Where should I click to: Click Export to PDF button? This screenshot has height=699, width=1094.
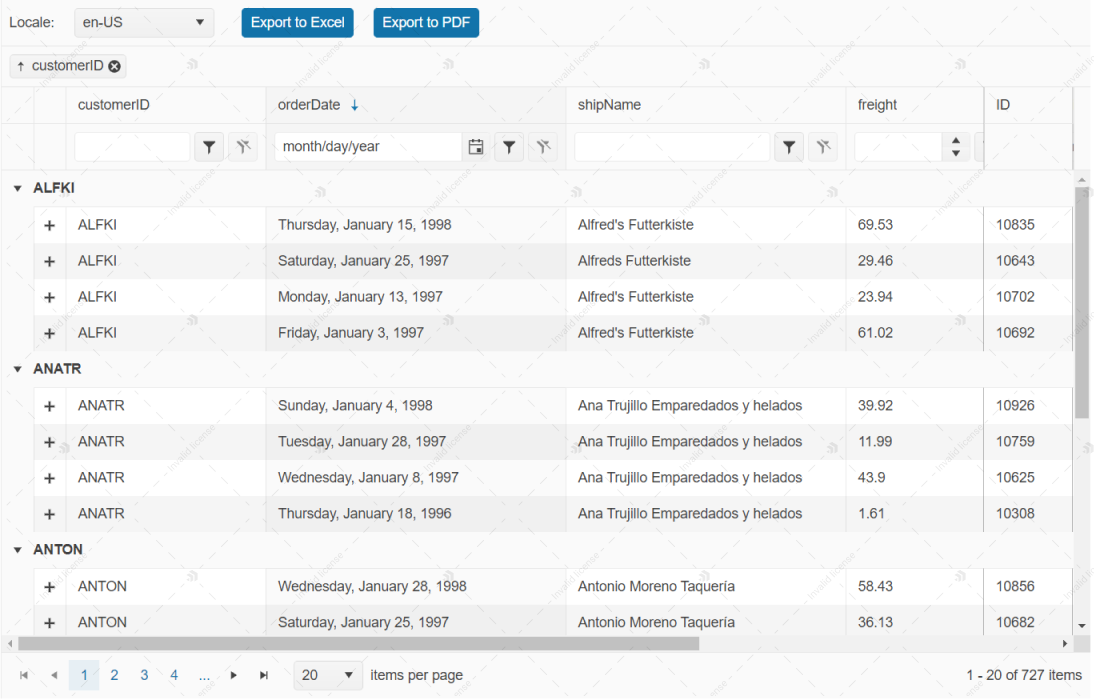pos(426,22)
